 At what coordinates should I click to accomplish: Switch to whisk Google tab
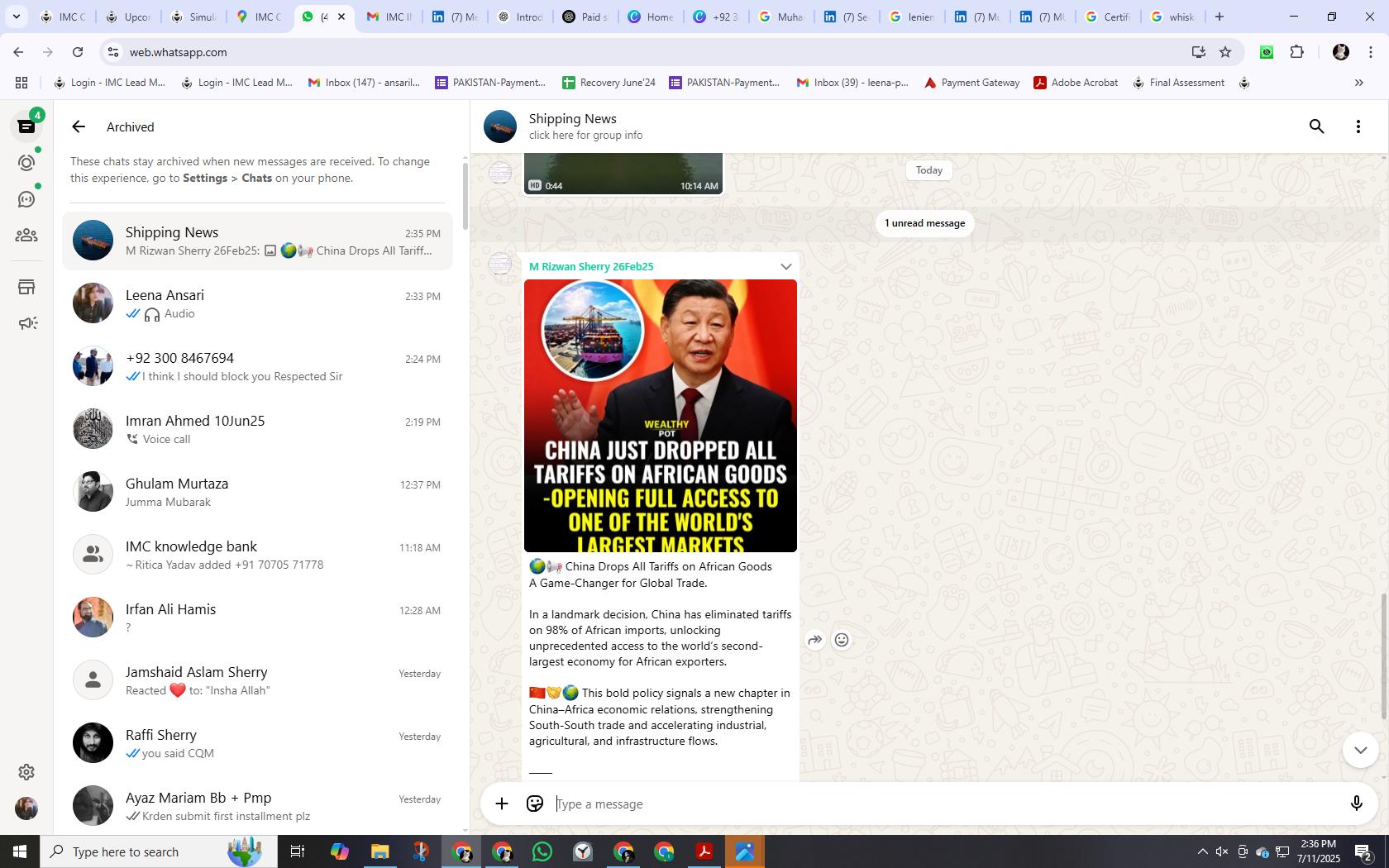tap(1173, 17)
